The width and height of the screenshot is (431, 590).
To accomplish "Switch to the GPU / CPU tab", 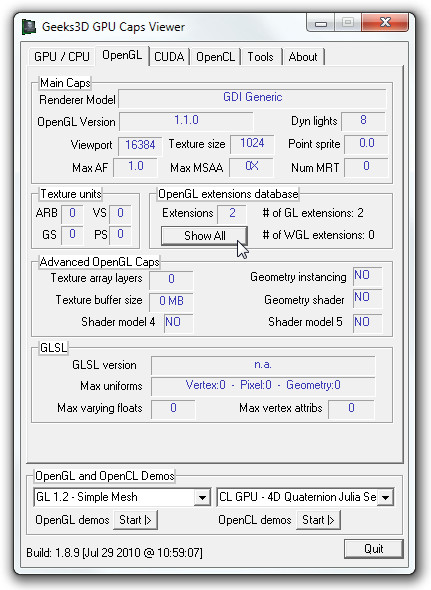I will tap(62, 57).
